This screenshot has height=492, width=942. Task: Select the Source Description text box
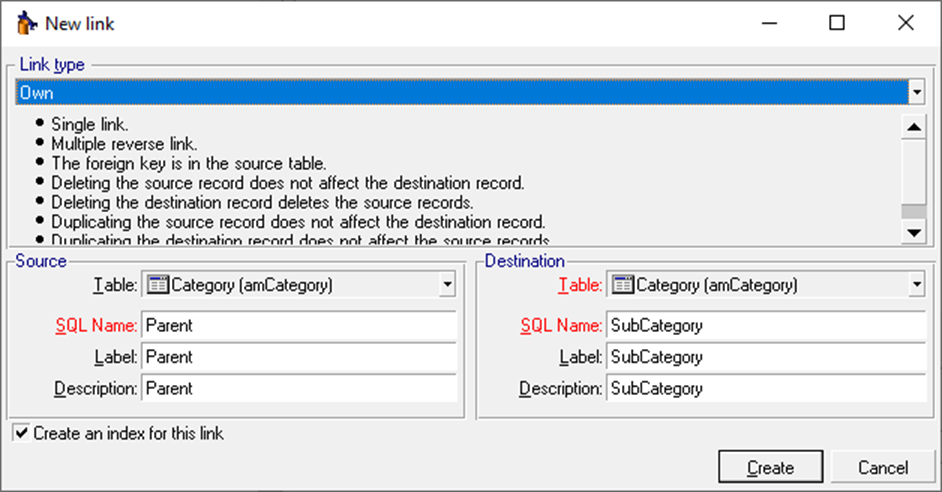[x=299, y=388]
